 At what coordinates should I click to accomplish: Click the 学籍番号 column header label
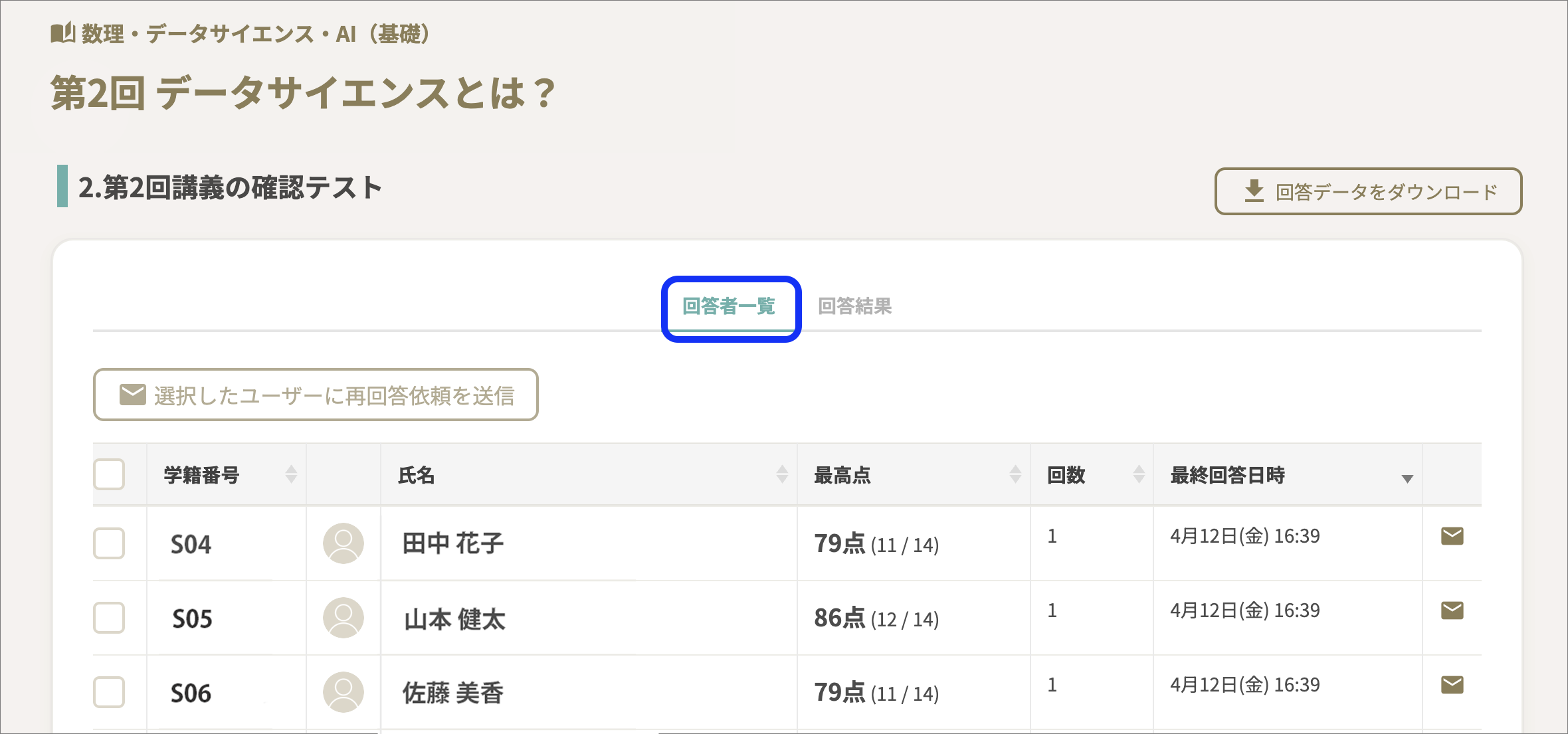(201, 475)
